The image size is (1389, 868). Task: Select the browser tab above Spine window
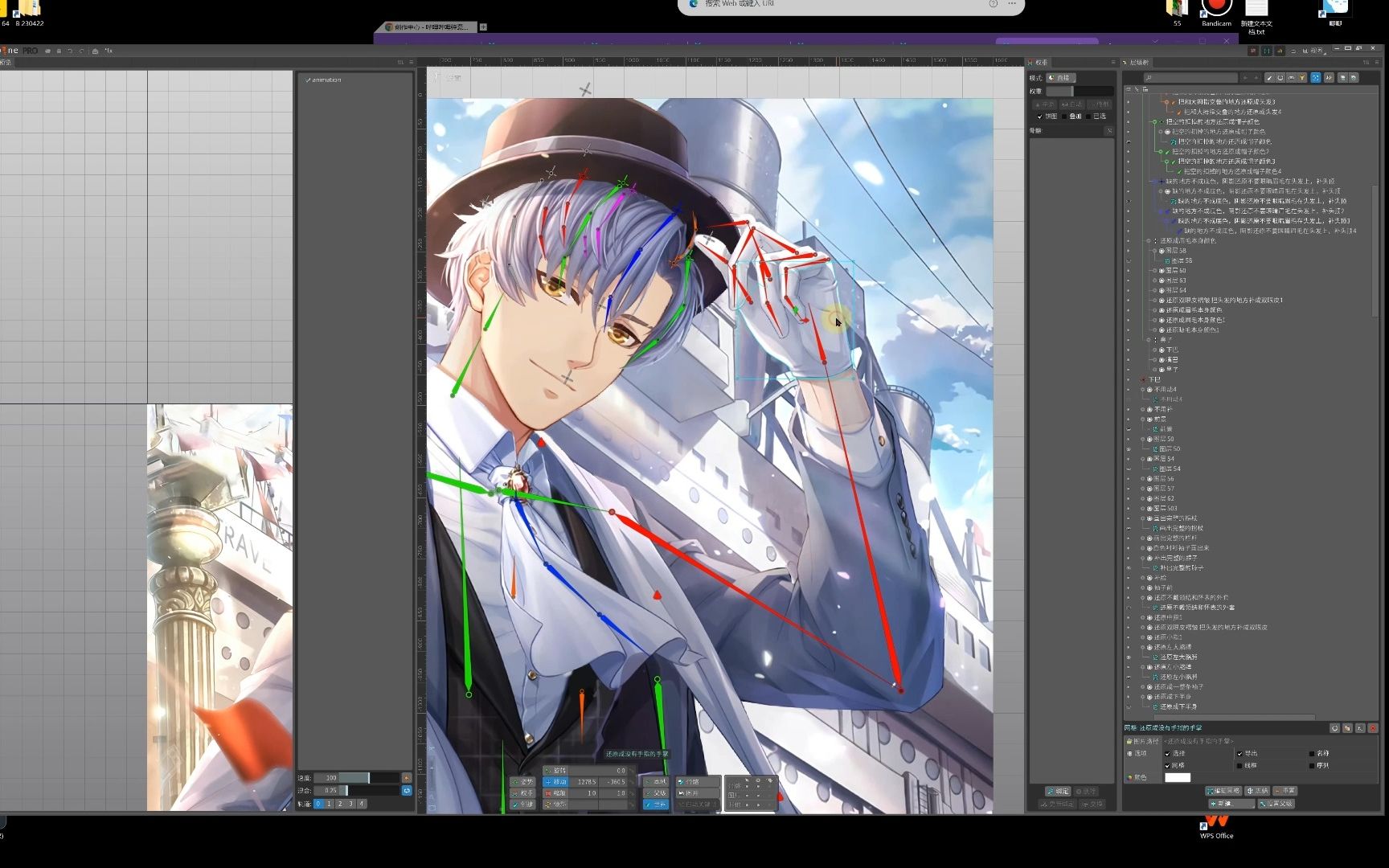[430, 27]
